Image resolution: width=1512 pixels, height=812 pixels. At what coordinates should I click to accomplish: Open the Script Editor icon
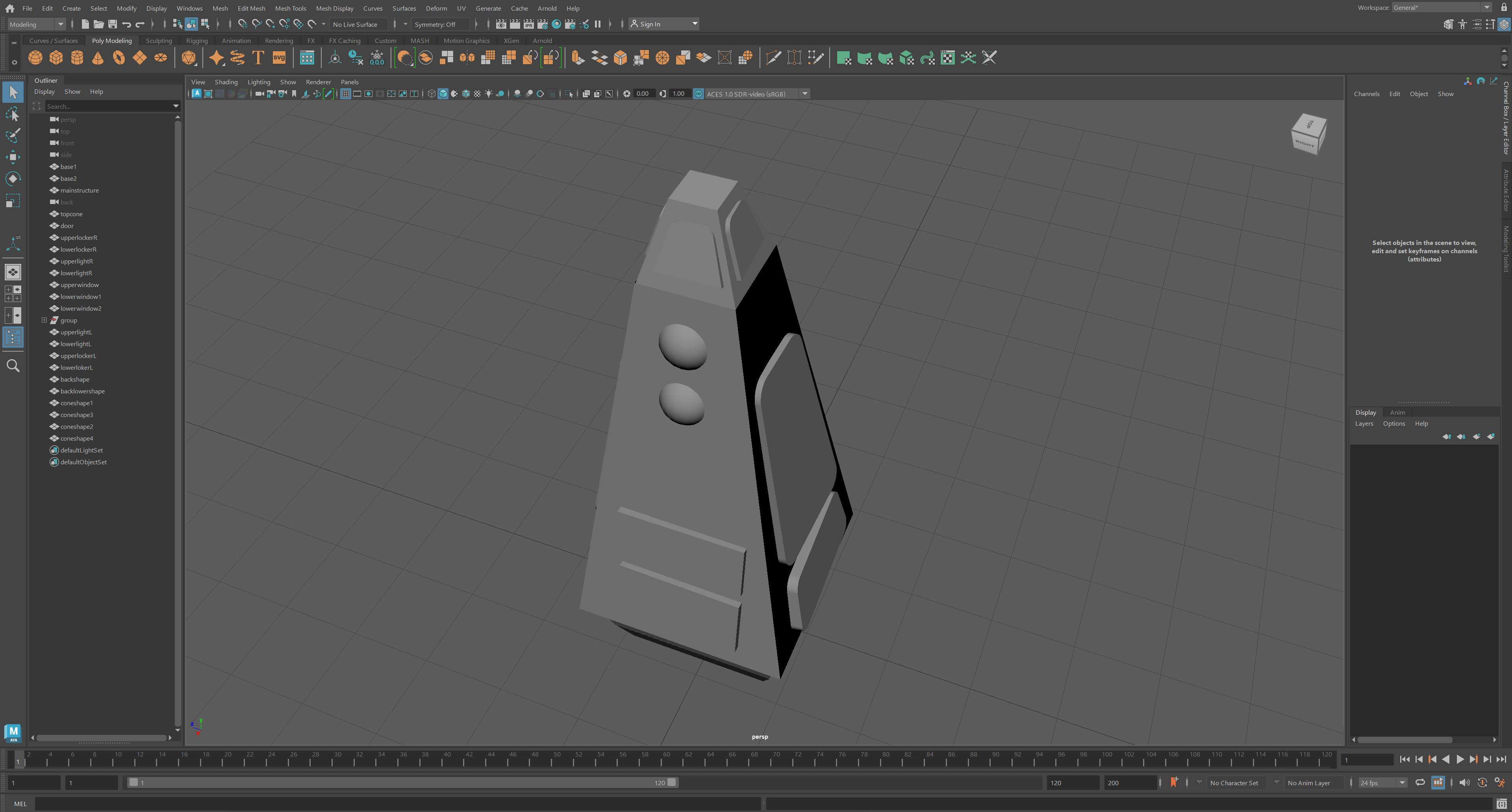pyautogui.click(x=1501, y=804)
